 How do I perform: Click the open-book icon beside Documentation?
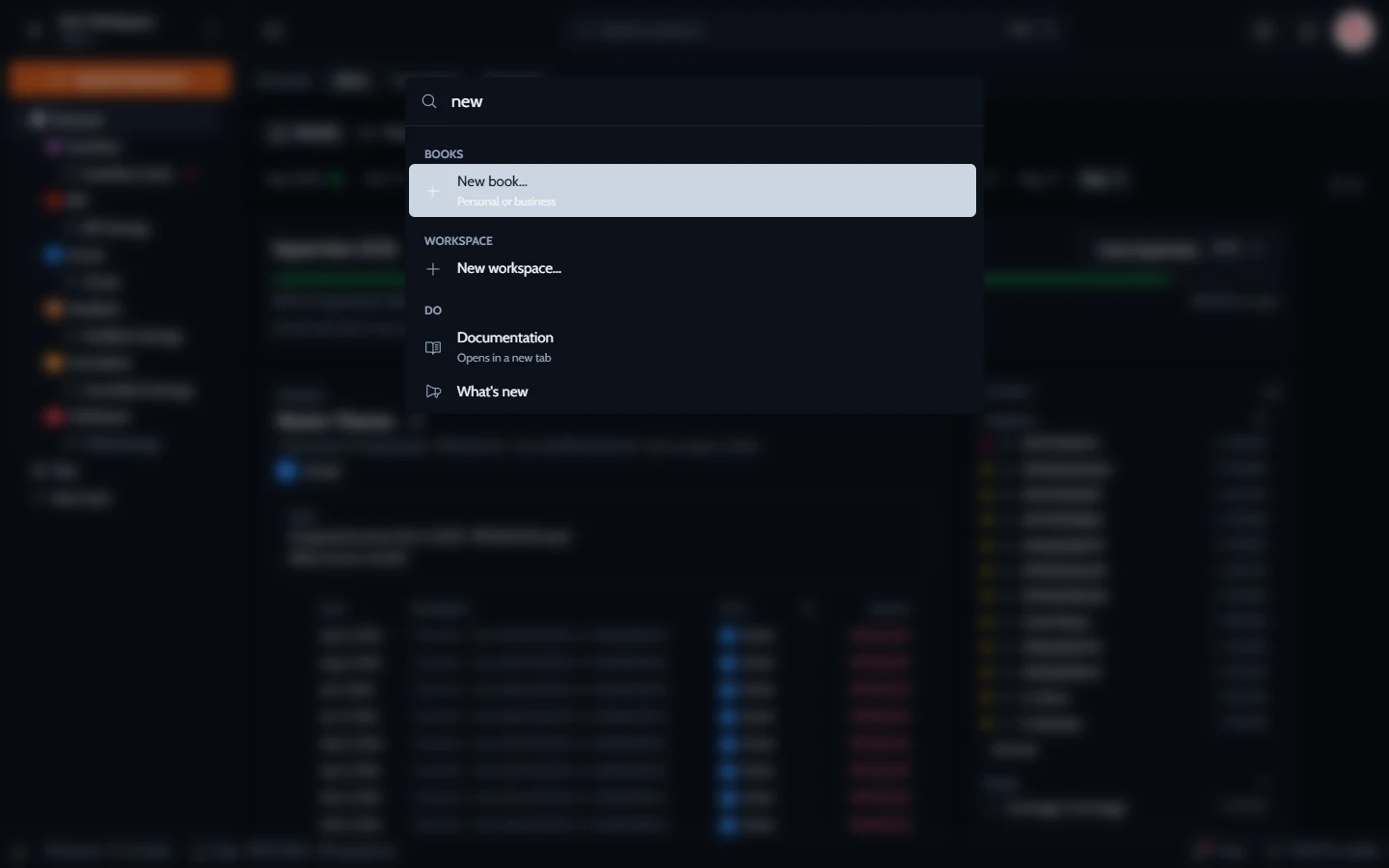coord(434,347)
